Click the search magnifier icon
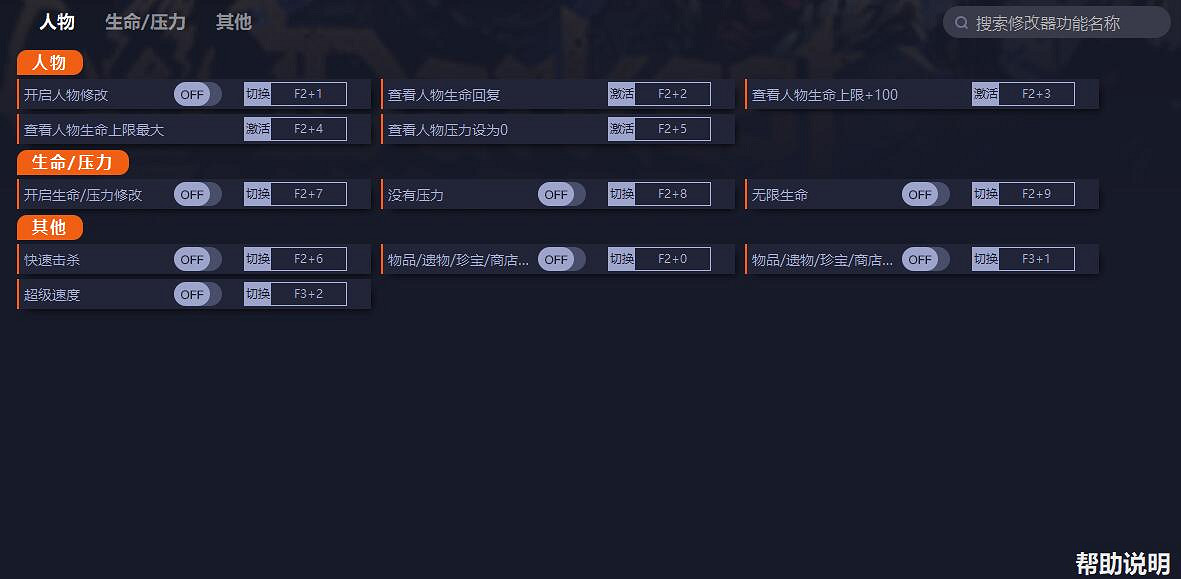This screenshot has height=579, width=1181. pos(961,22)
